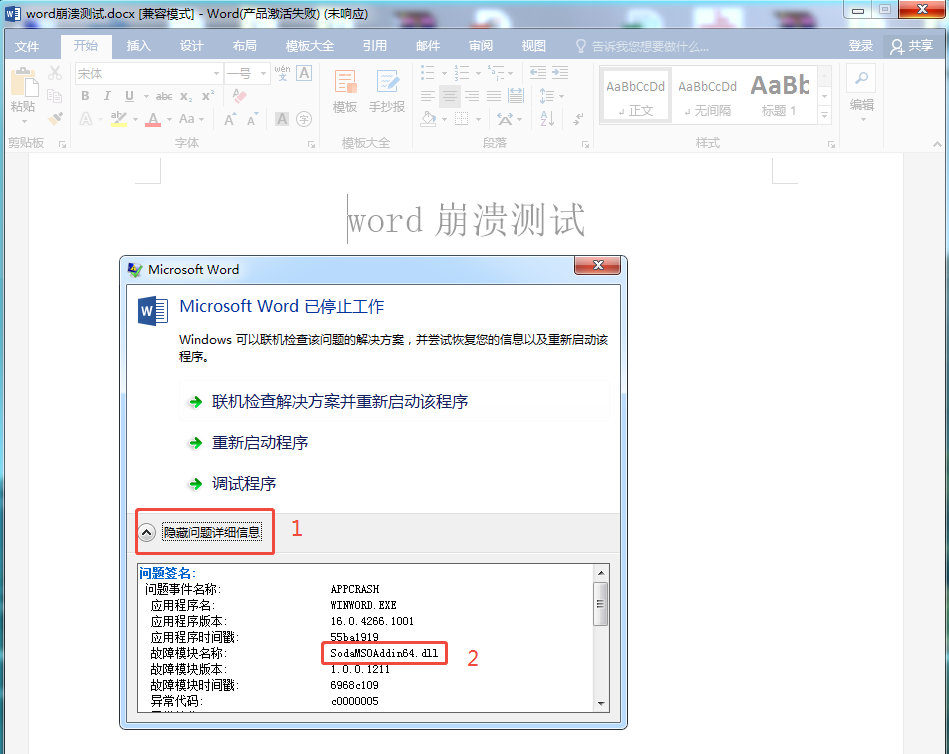Open the font color dropdown arrow
The height and width of the screenshot is (754, 949).
pos(169,119)
